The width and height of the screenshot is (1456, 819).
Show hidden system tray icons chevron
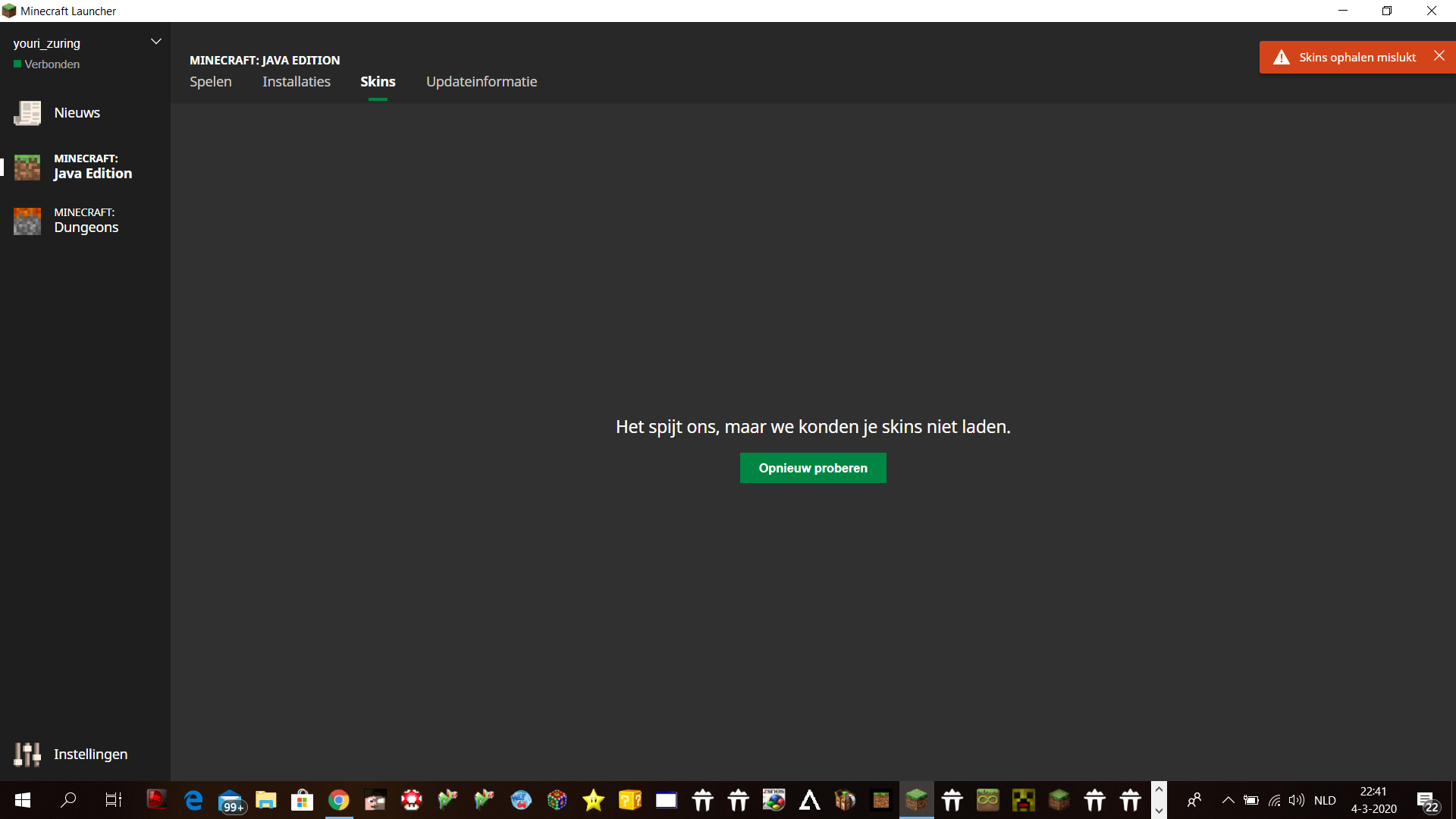click(x=1228, y=800)
